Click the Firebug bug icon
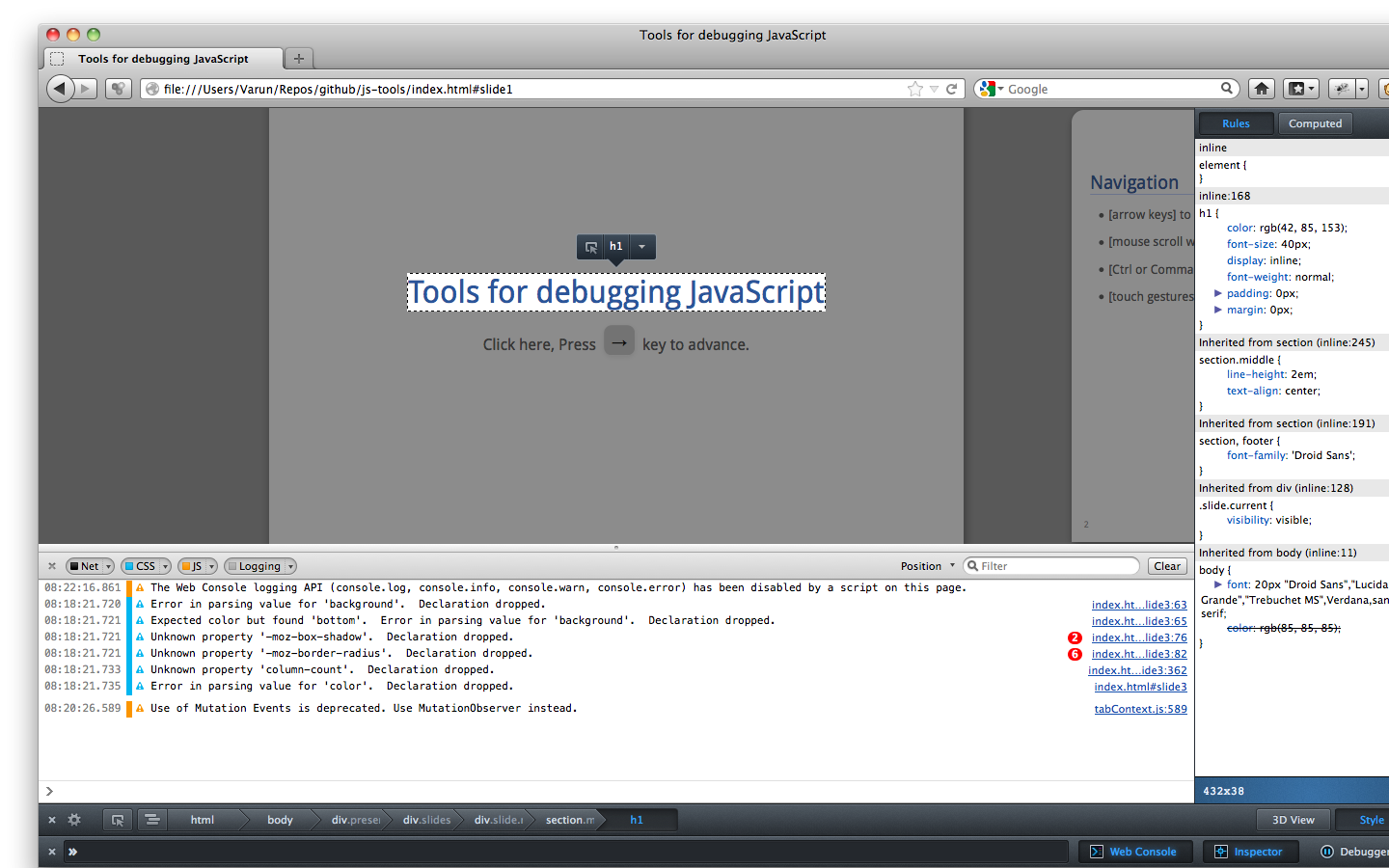The width and height of the screenshot is (1389, 868). [x=1342, y=89]
